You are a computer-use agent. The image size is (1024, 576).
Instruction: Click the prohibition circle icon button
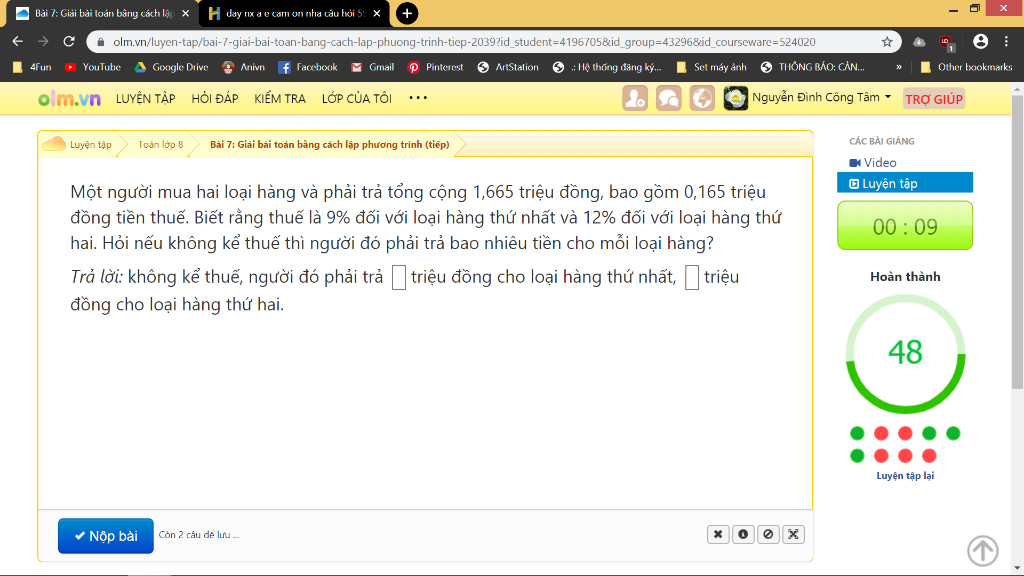click(x=768, y=534)
